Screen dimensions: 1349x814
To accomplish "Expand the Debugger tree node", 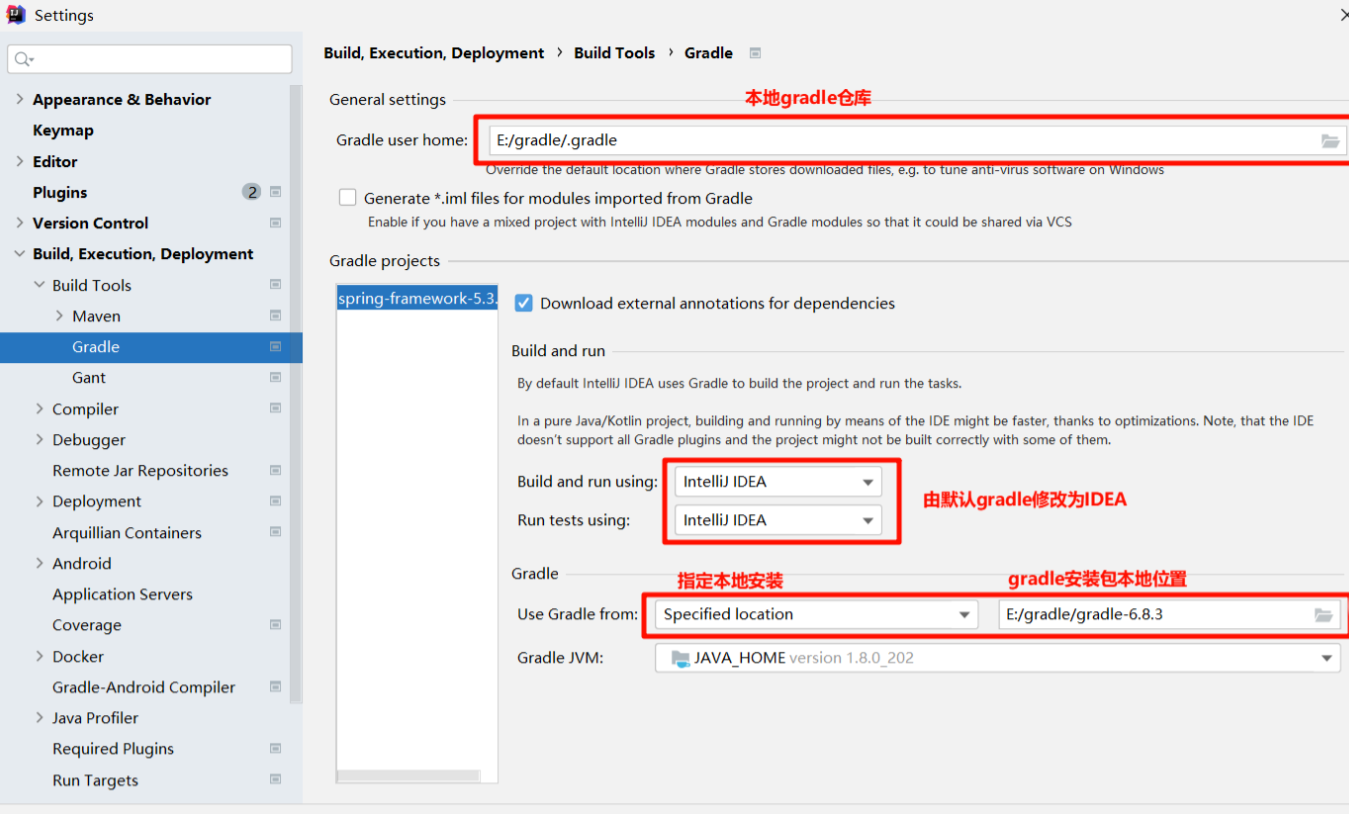I will [x=40, y=440].
